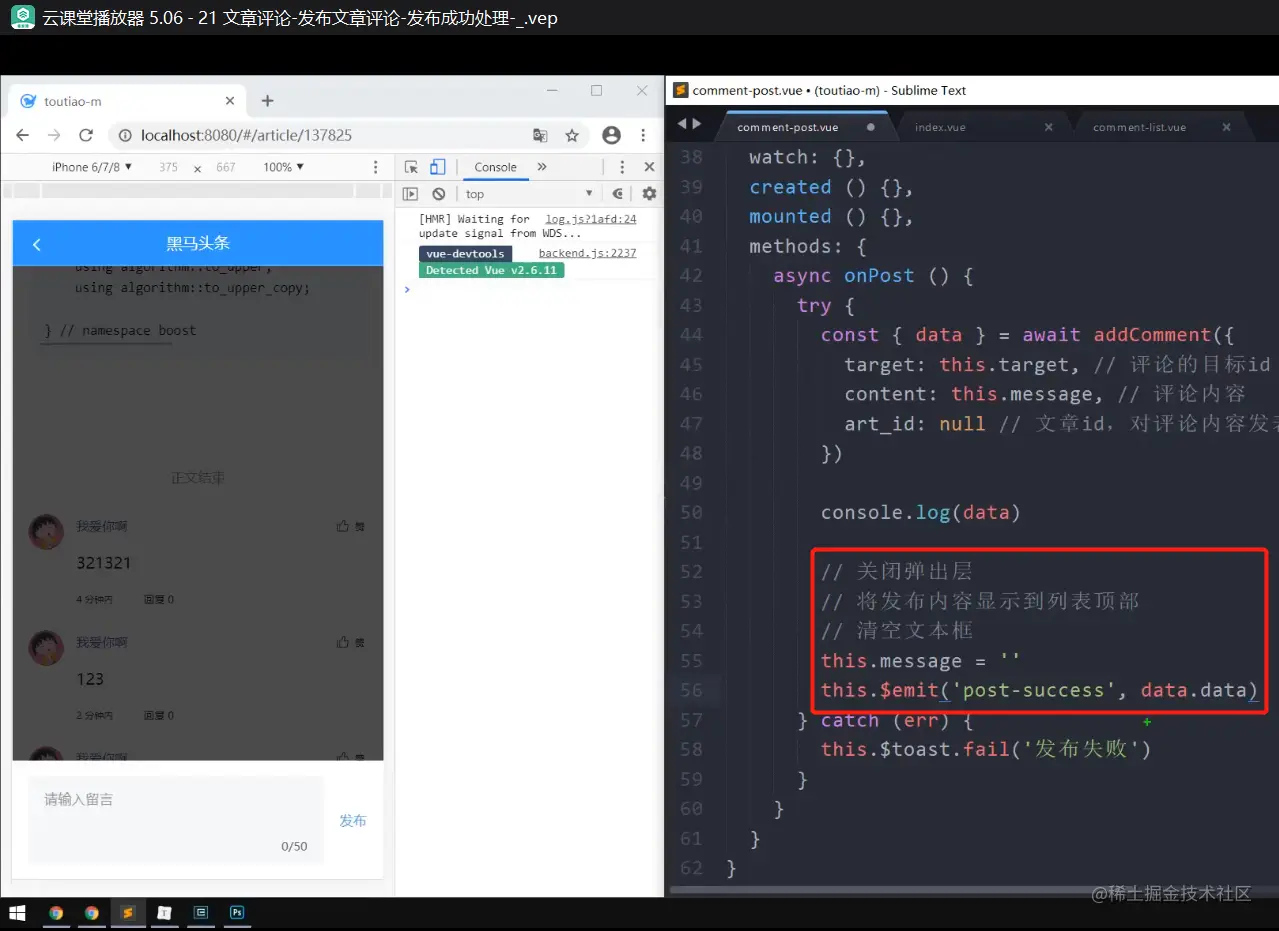Open the Typora icon in the taskbar
The width and height of the screenshot is (1279, 931).
164,913
